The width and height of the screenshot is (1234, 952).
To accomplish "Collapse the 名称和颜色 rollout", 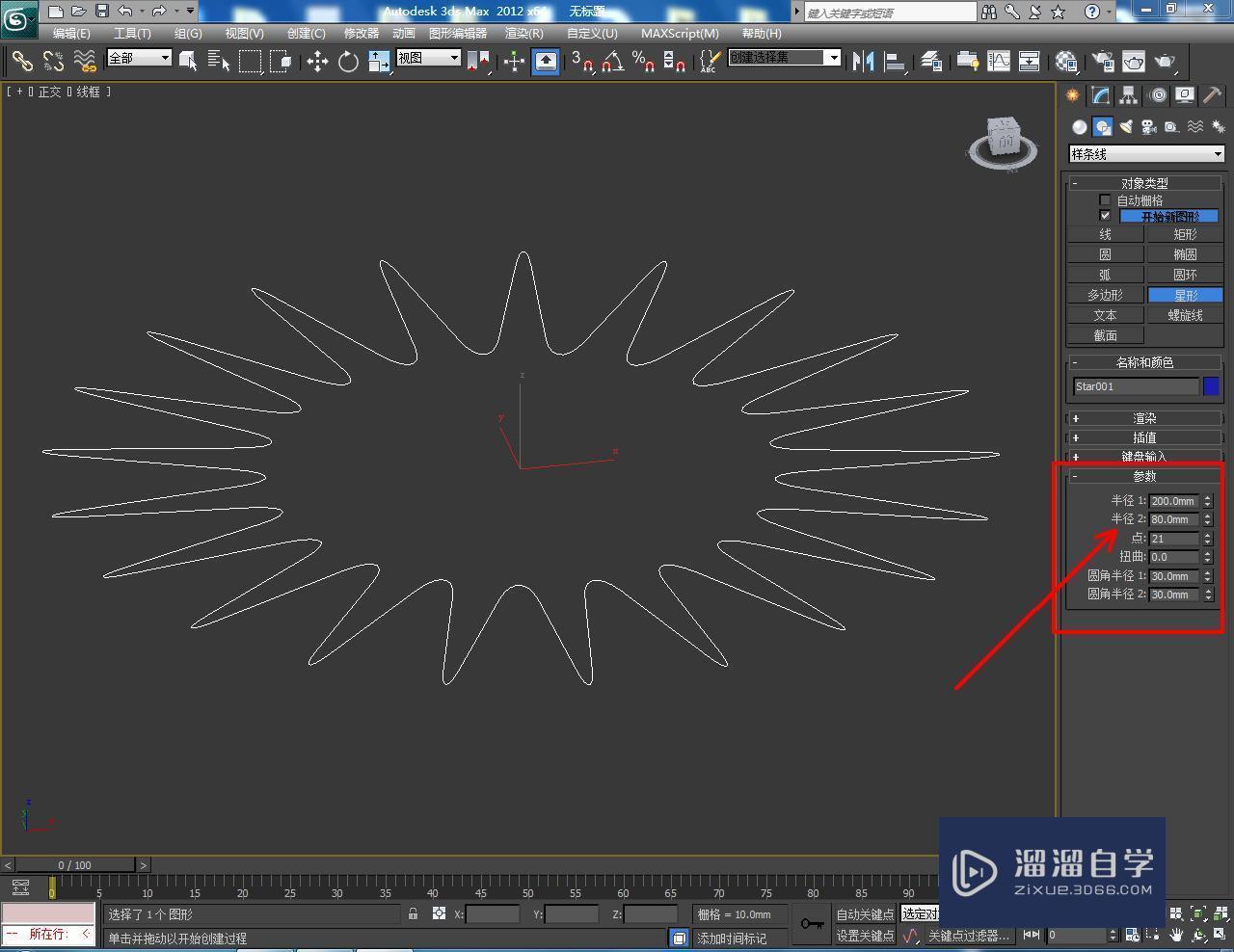I will tap(1144, 362).
